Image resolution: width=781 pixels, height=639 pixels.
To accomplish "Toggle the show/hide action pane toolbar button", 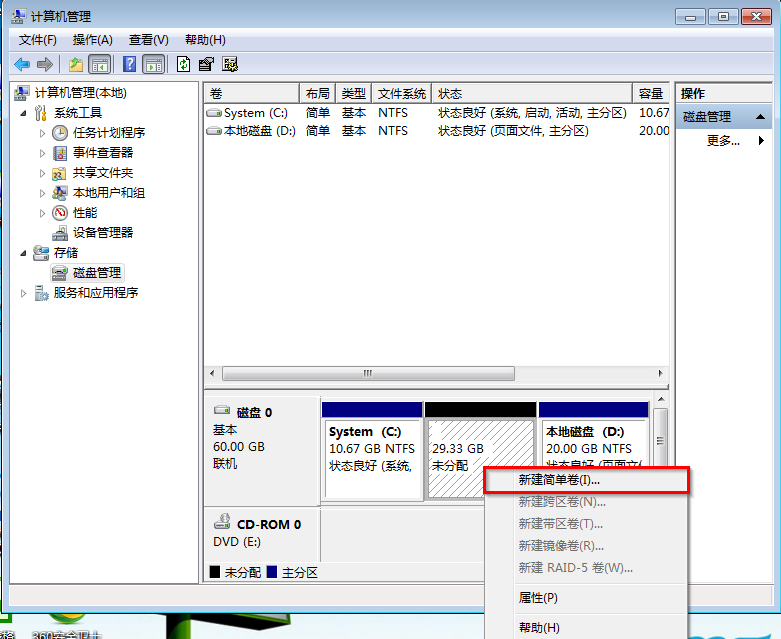I will (153, 64).
